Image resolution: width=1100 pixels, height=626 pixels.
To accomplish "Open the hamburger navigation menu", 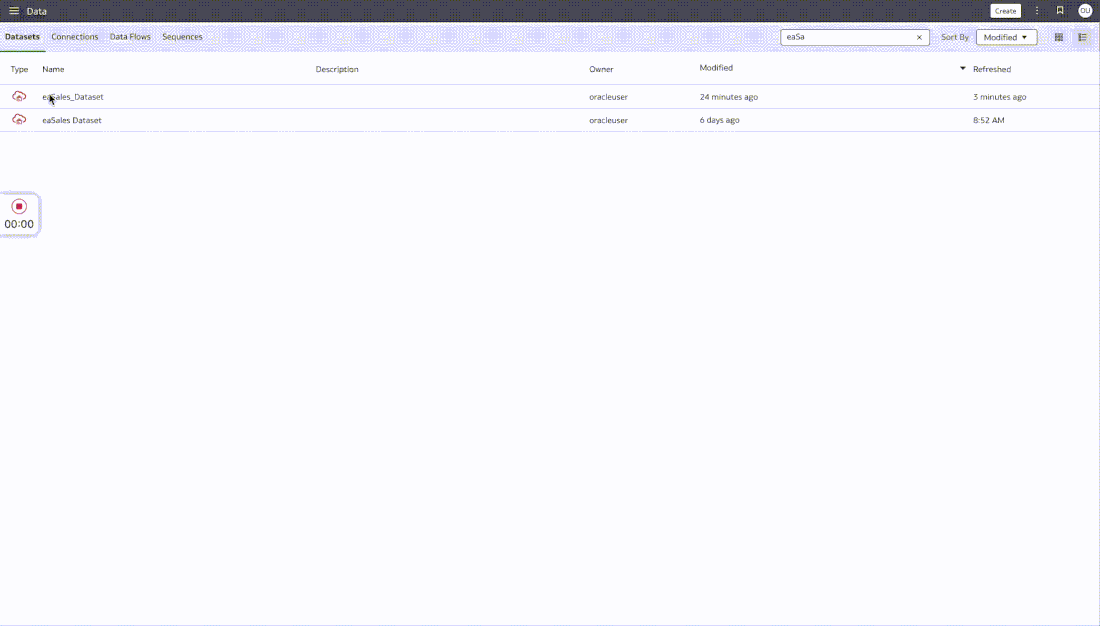I will click(14, 11).
